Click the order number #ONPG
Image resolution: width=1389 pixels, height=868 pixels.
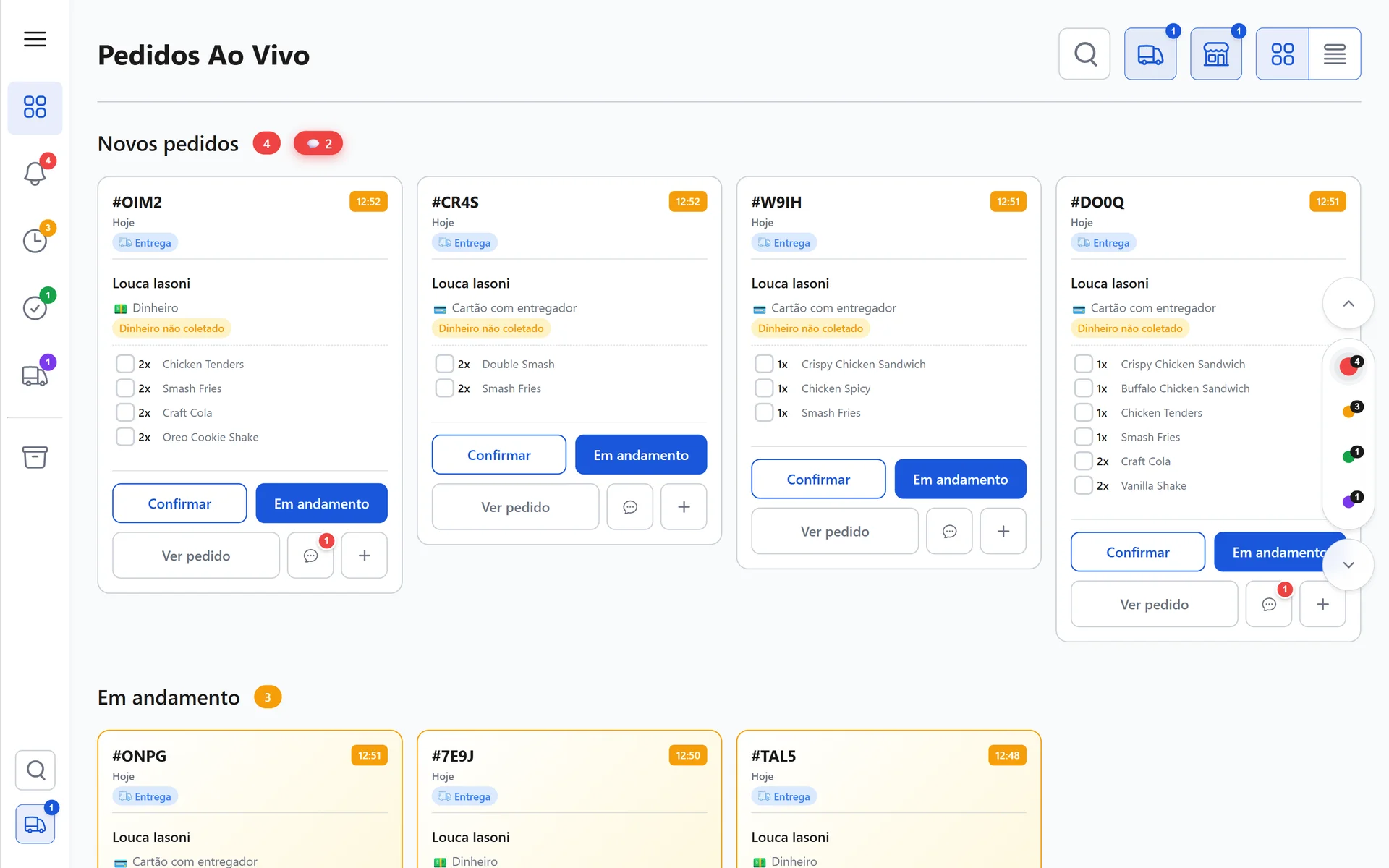tap(139, 756)
